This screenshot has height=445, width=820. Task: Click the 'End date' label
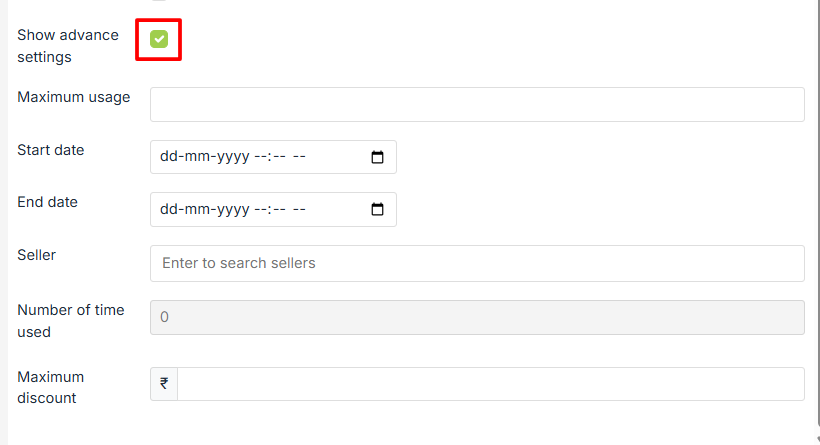pyautogui.click(x=47, y=202)
